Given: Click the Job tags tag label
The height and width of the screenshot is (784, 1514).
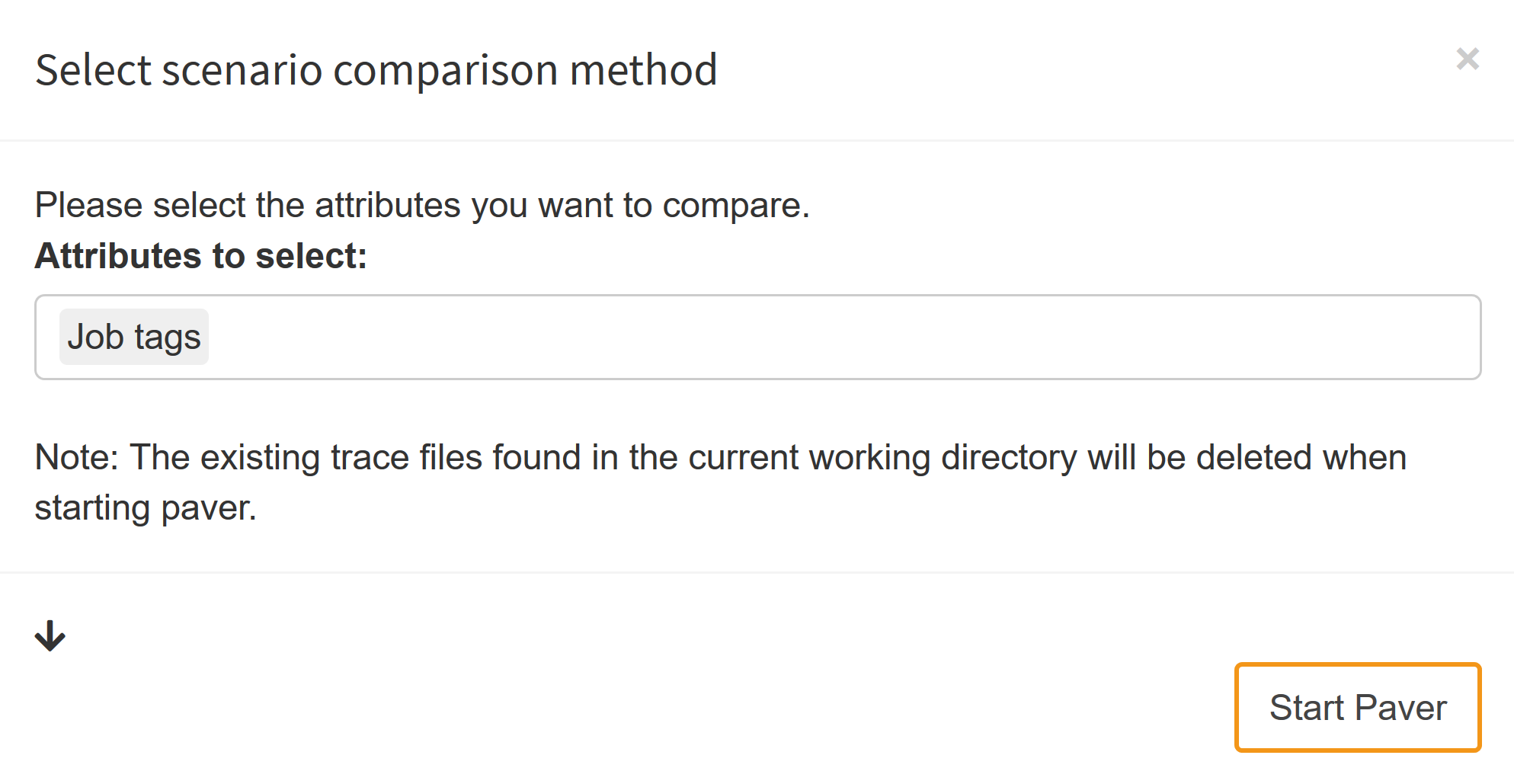Looking at the screenshot, I should point(134,337).
